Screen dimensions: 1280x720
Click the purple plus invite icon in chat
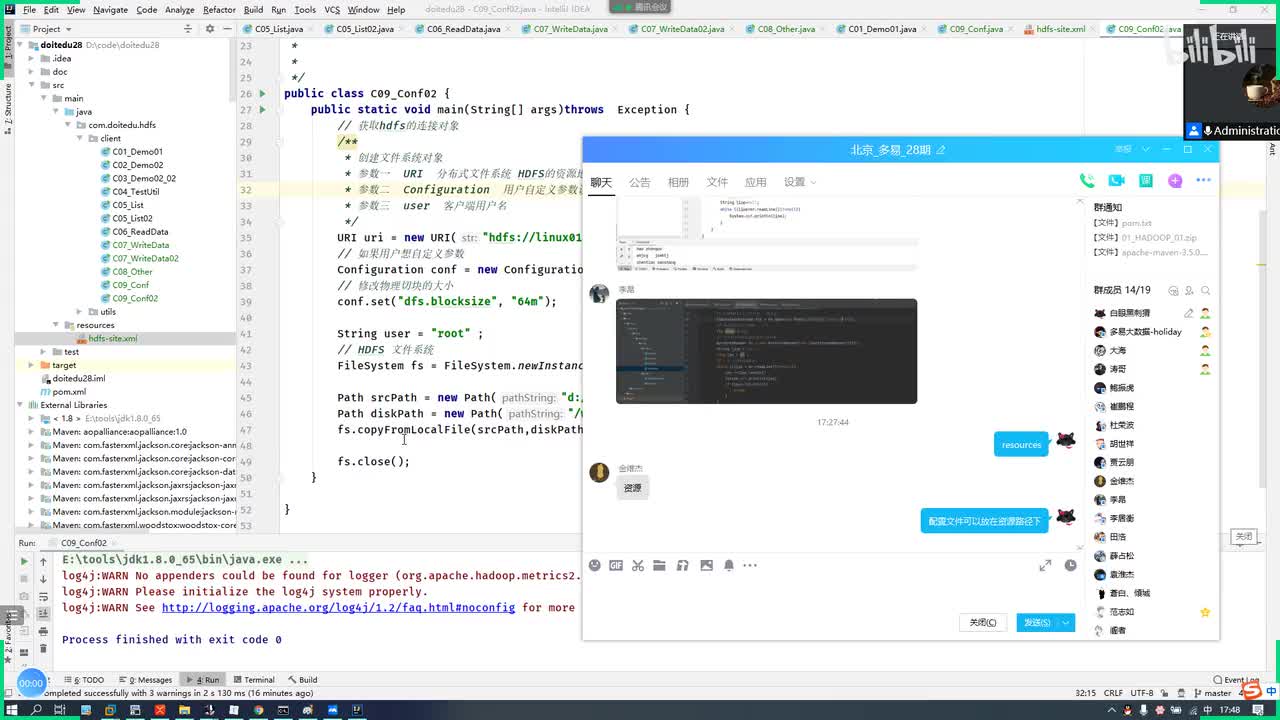coord(1175,181)
